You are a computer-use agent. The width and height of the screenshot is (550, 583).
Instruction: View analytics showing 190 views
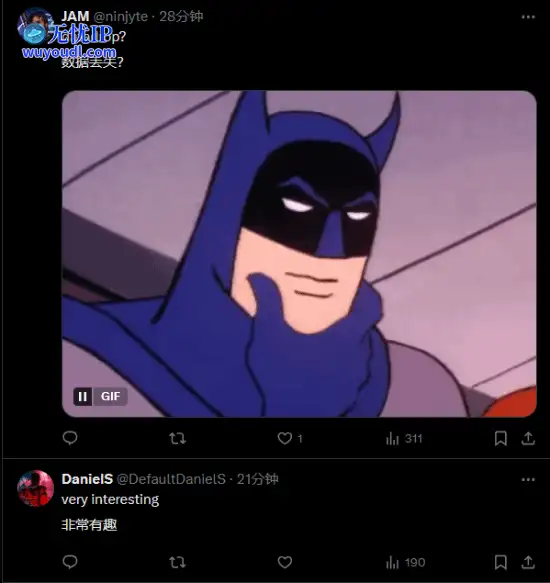[405, 562]
